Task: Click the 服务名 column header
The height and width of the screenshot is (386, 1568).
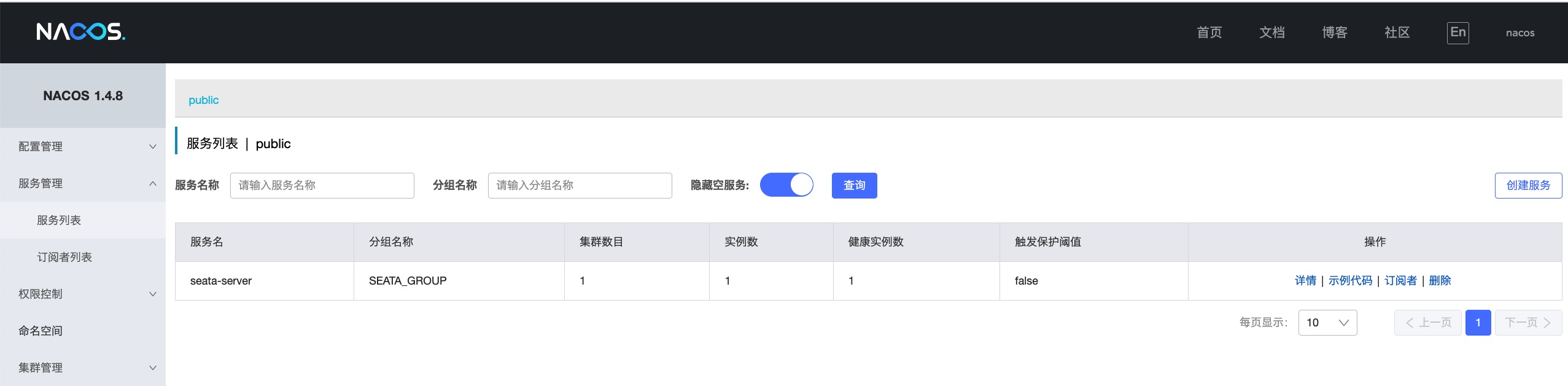Action: (265, 242)
